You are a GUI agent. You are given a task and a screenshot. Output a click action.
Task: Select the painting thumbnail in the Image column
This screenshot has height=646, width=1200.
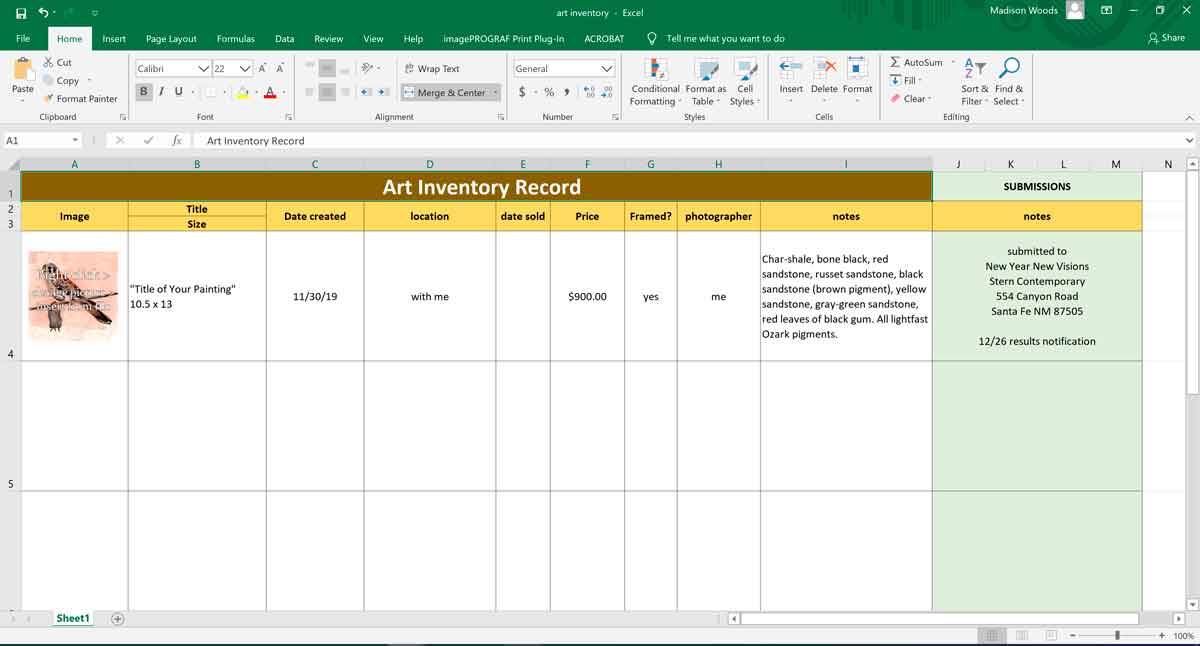pos(74,296)
